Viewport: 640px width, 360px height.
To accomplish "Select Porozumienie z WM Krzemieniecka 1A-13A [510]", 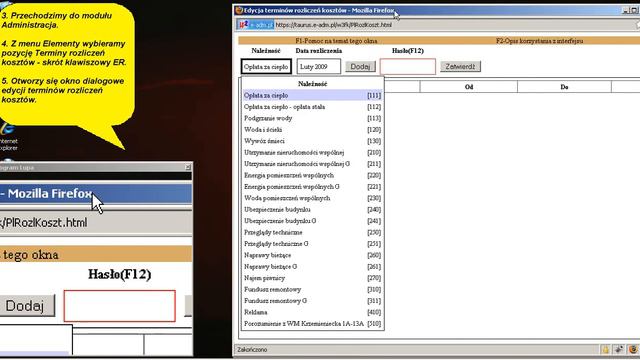I will click(313, 324).
